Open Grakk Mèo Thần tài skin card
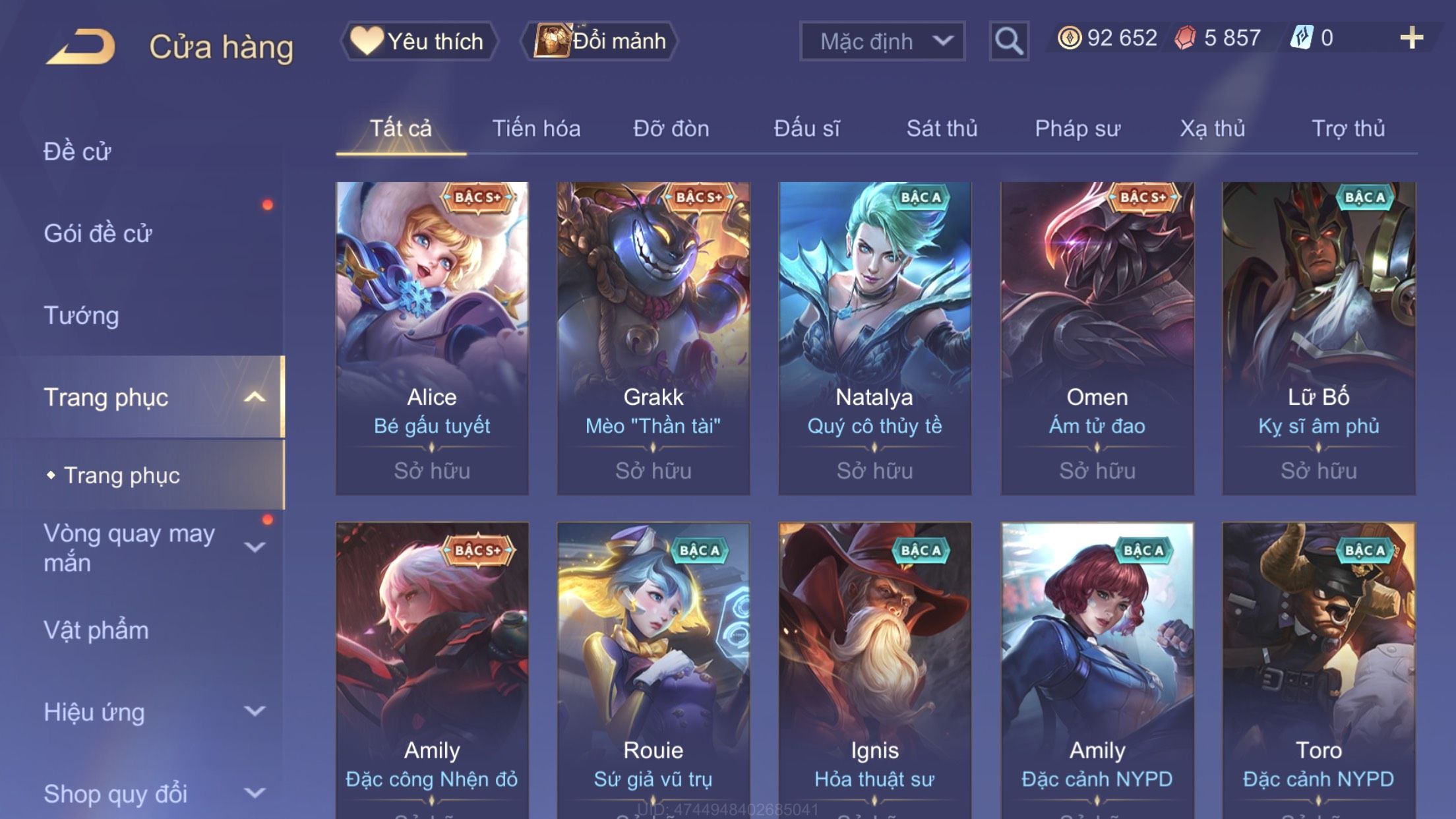This screenshot has height=819, width=1456. (x=653, y=338)
